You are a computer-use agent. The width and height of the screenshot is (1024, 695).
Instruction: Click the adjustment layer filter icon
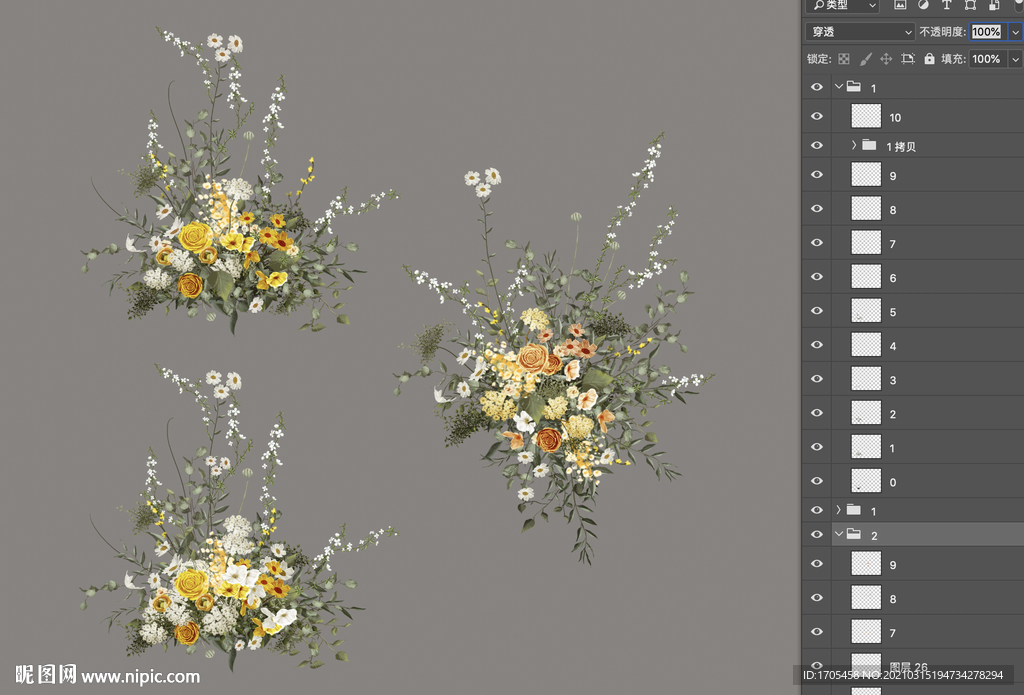[922, 5]
